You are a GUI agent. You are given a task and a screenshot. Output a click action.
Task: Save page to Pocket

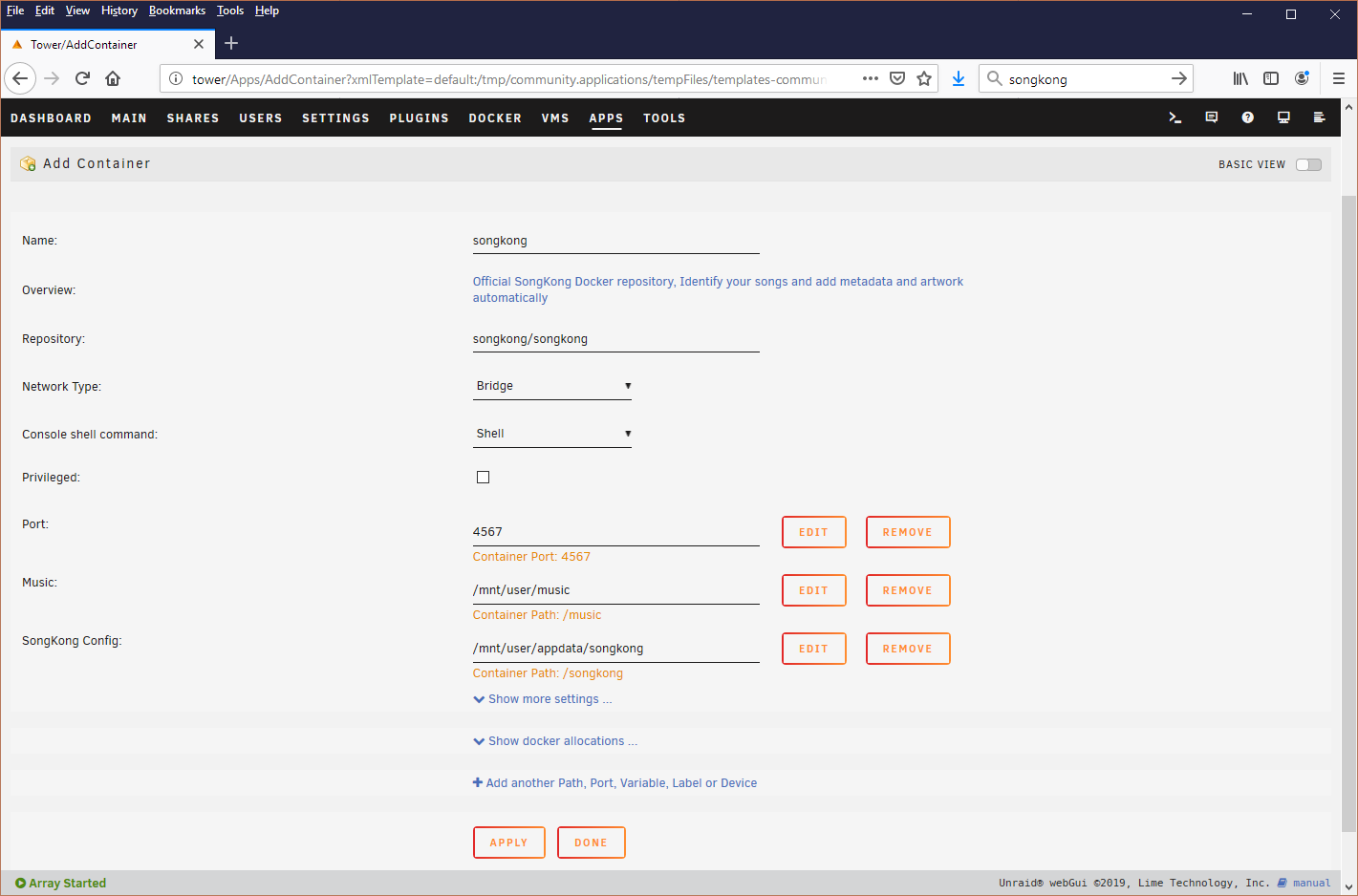(897, 78)
